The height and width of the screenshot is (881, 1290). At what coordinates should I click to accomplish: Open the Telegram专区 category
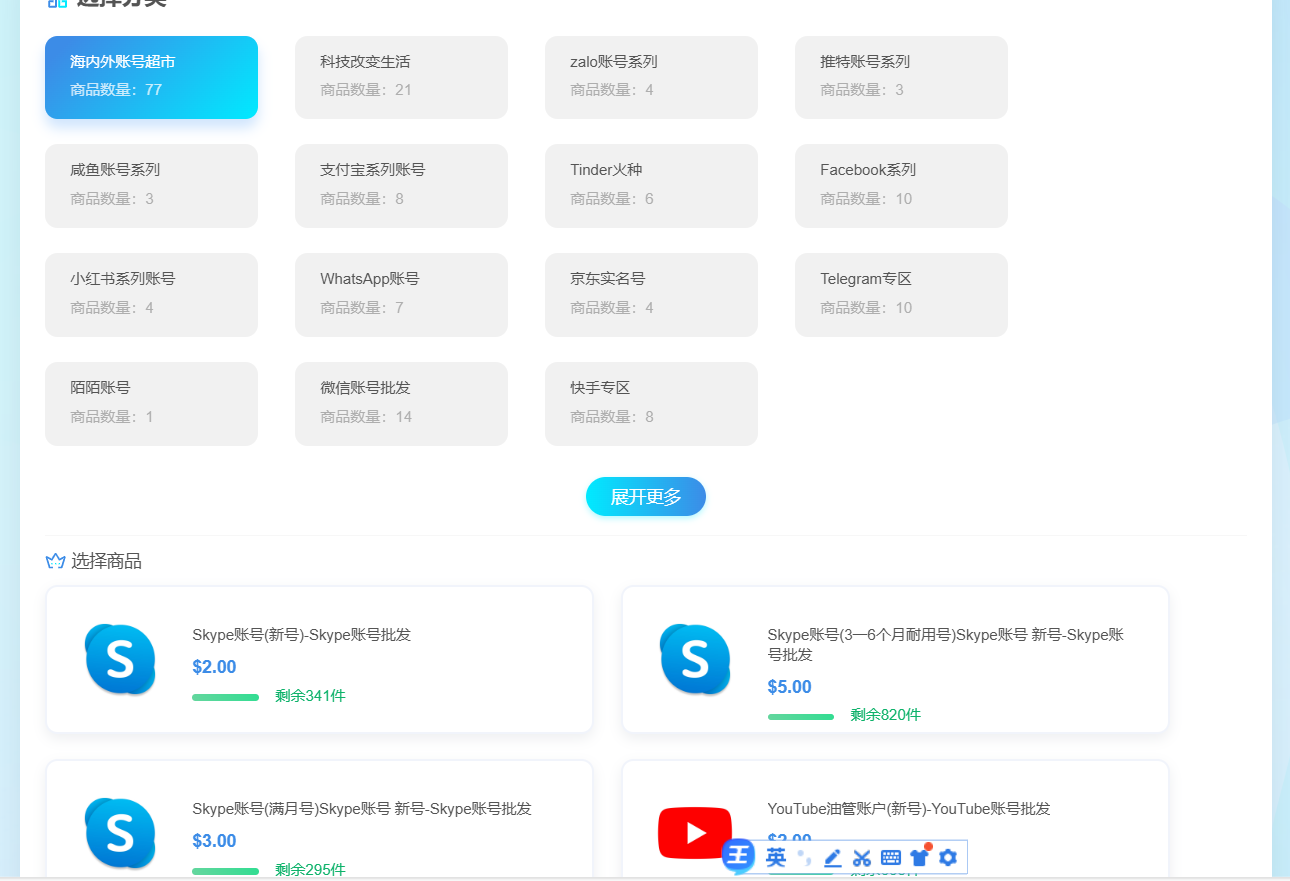coord(901,295)
